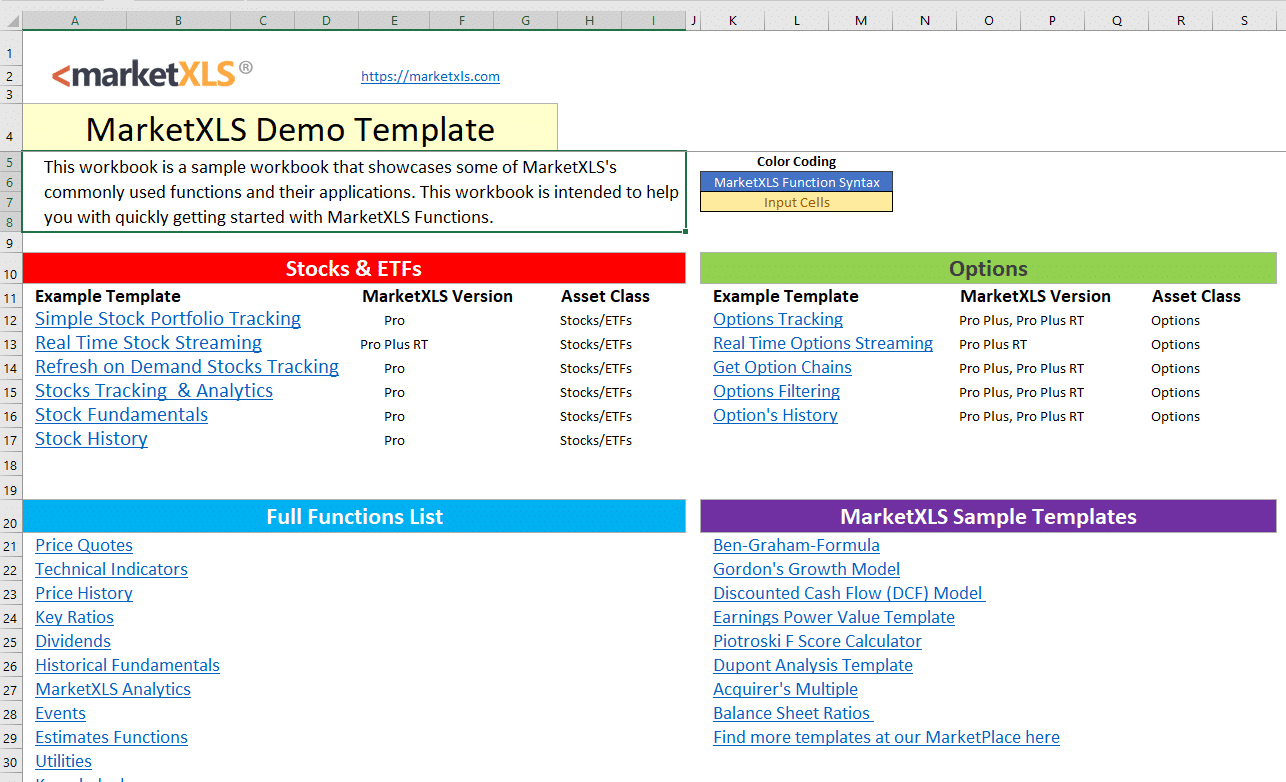This screenshot has height=782, width=1286.
Task: Open the Dividends link
Action: 73,641
